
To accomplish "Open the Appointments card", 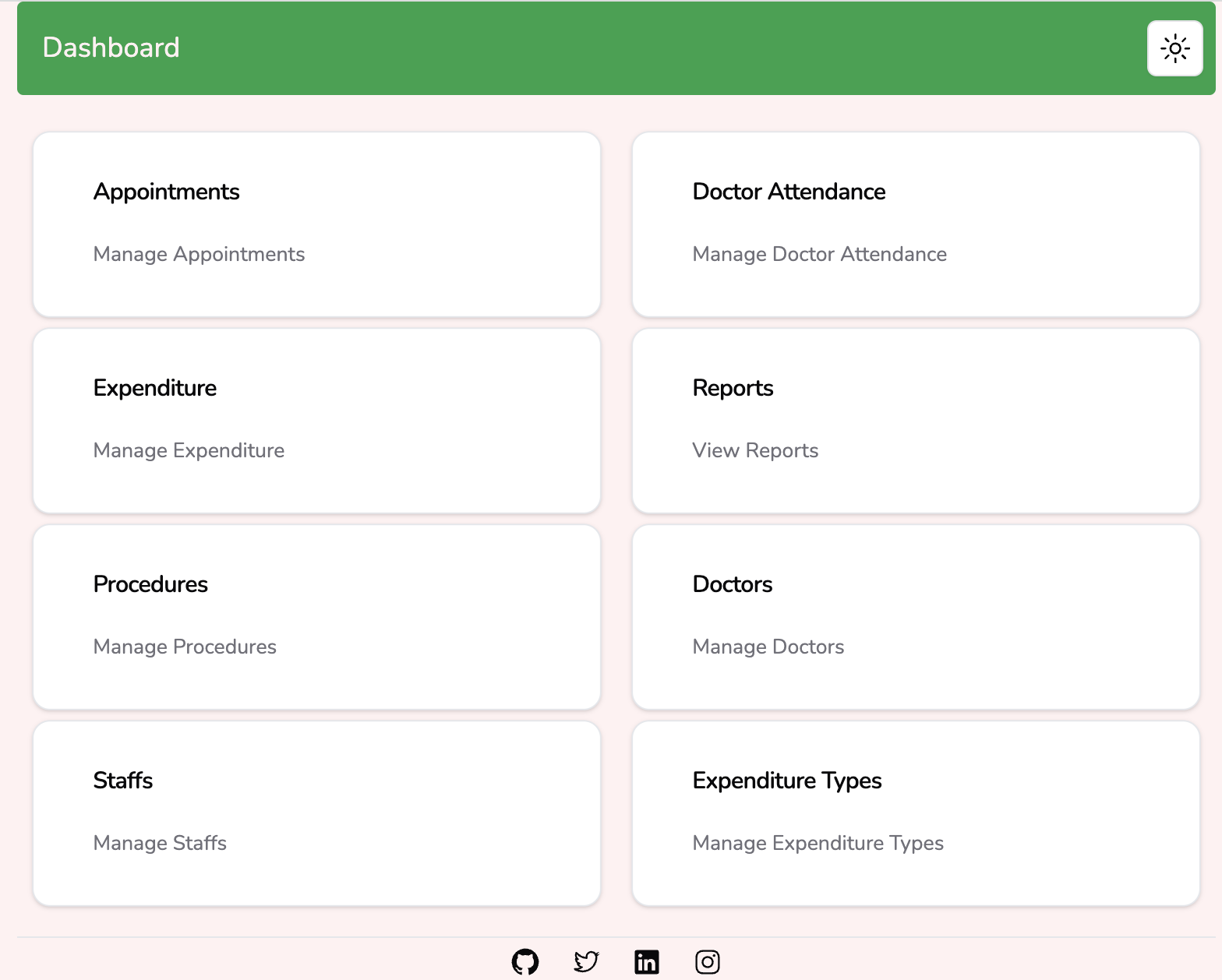I will (316, 224).
